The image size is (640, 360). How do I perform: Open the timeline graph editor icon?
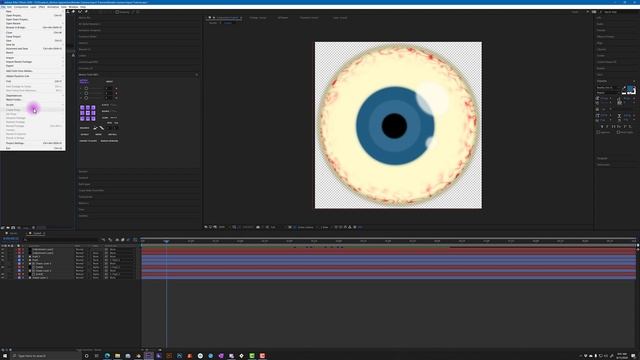tap(135, 240)
